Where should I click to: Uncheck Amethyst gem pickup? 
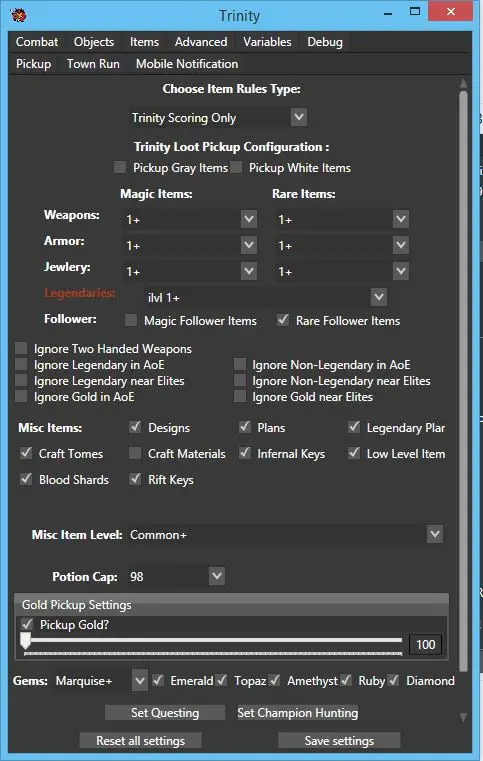tap(274, 680)
